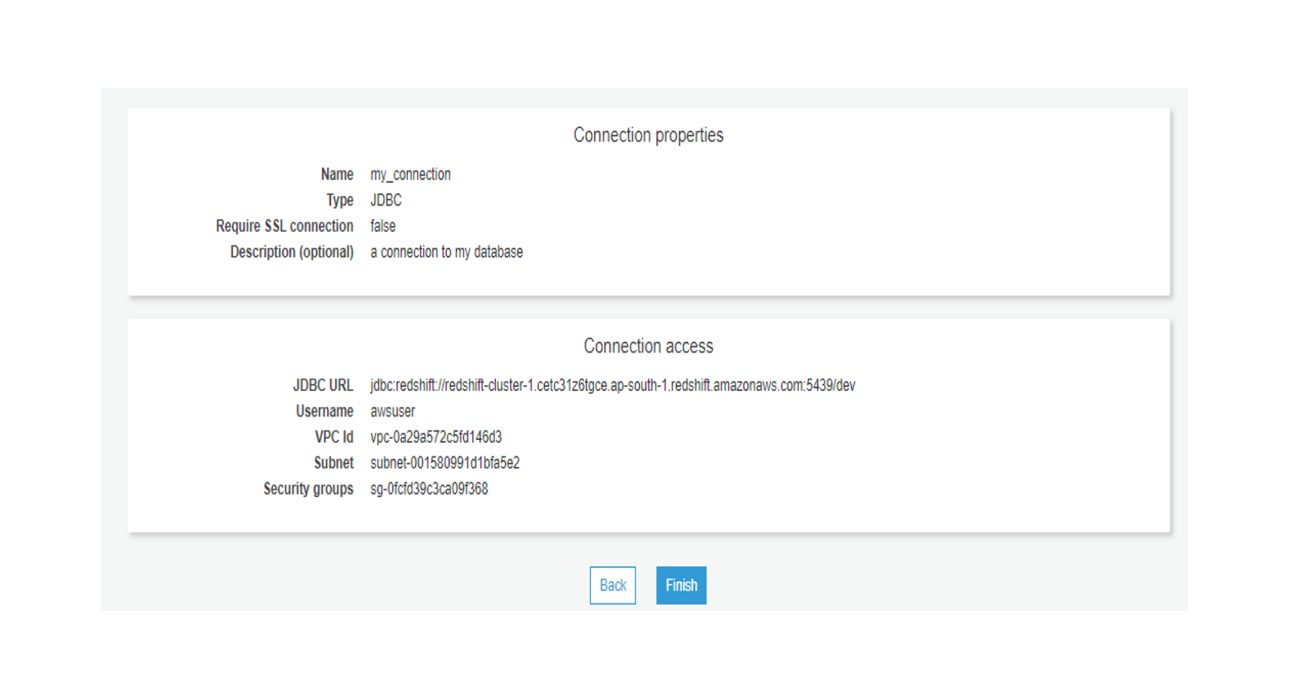Screen dimensions: 1290x698
Task: Click the Description (optional) label
Action: [292, 252]
